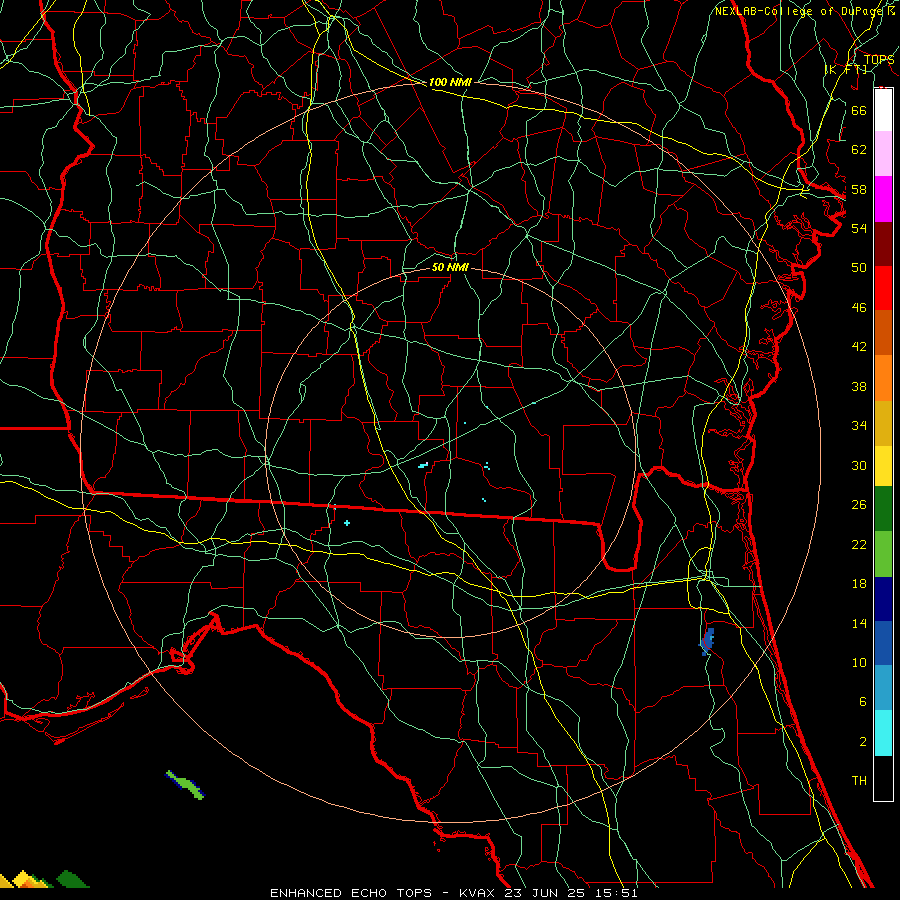
Task: Click the dark green echo at bottom-left
Action: point(72,879)
